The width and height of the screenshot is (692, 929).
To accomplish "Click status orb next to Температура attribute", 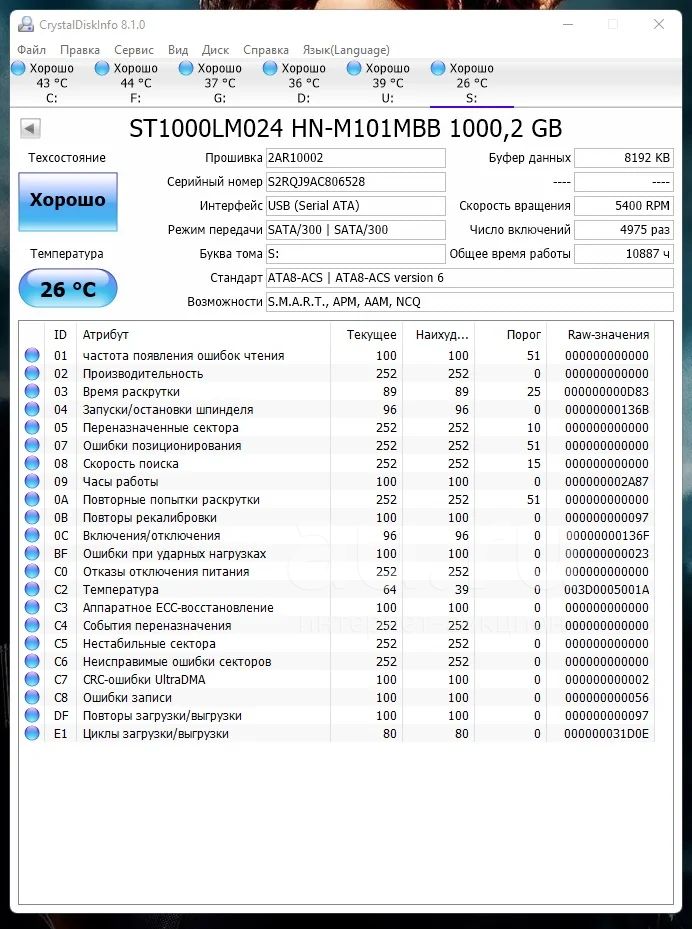I will [32, 589].
